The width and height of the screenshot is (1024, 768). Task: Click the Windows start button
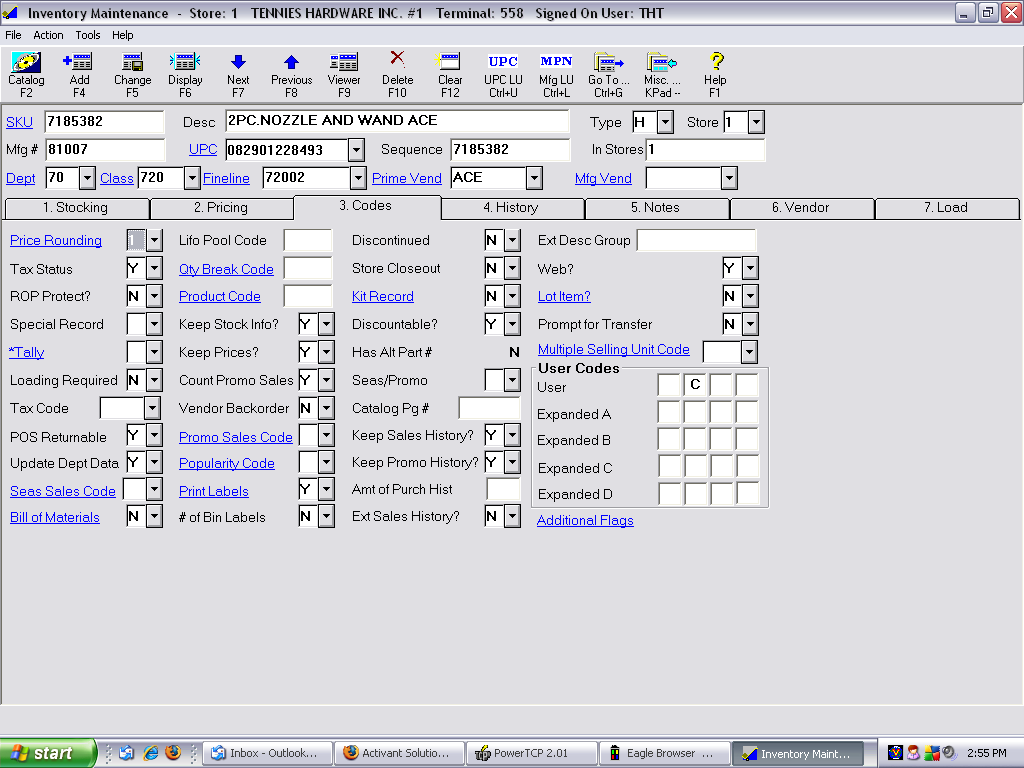pos(48,753)
